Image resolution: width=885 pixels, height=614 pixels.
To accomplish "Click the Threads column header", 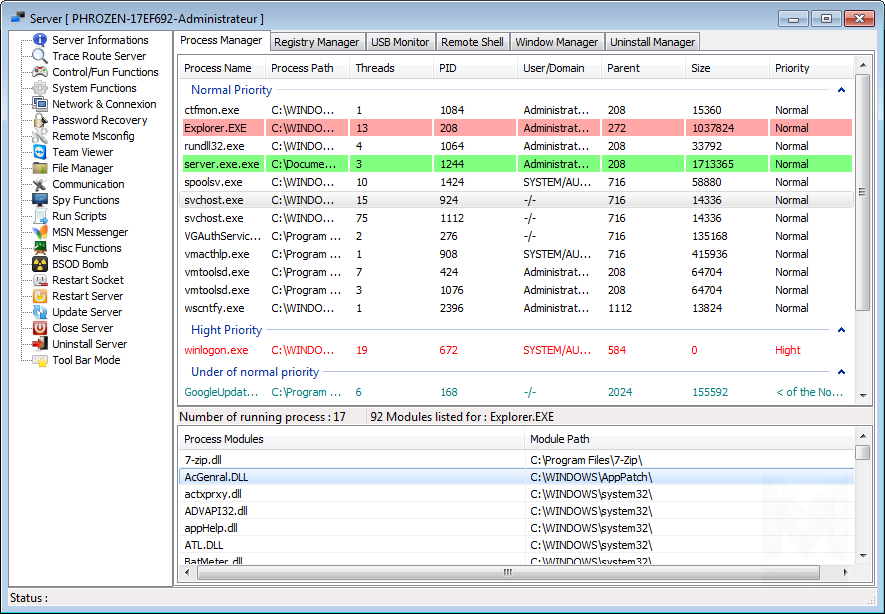I will (x=391, y=68).
